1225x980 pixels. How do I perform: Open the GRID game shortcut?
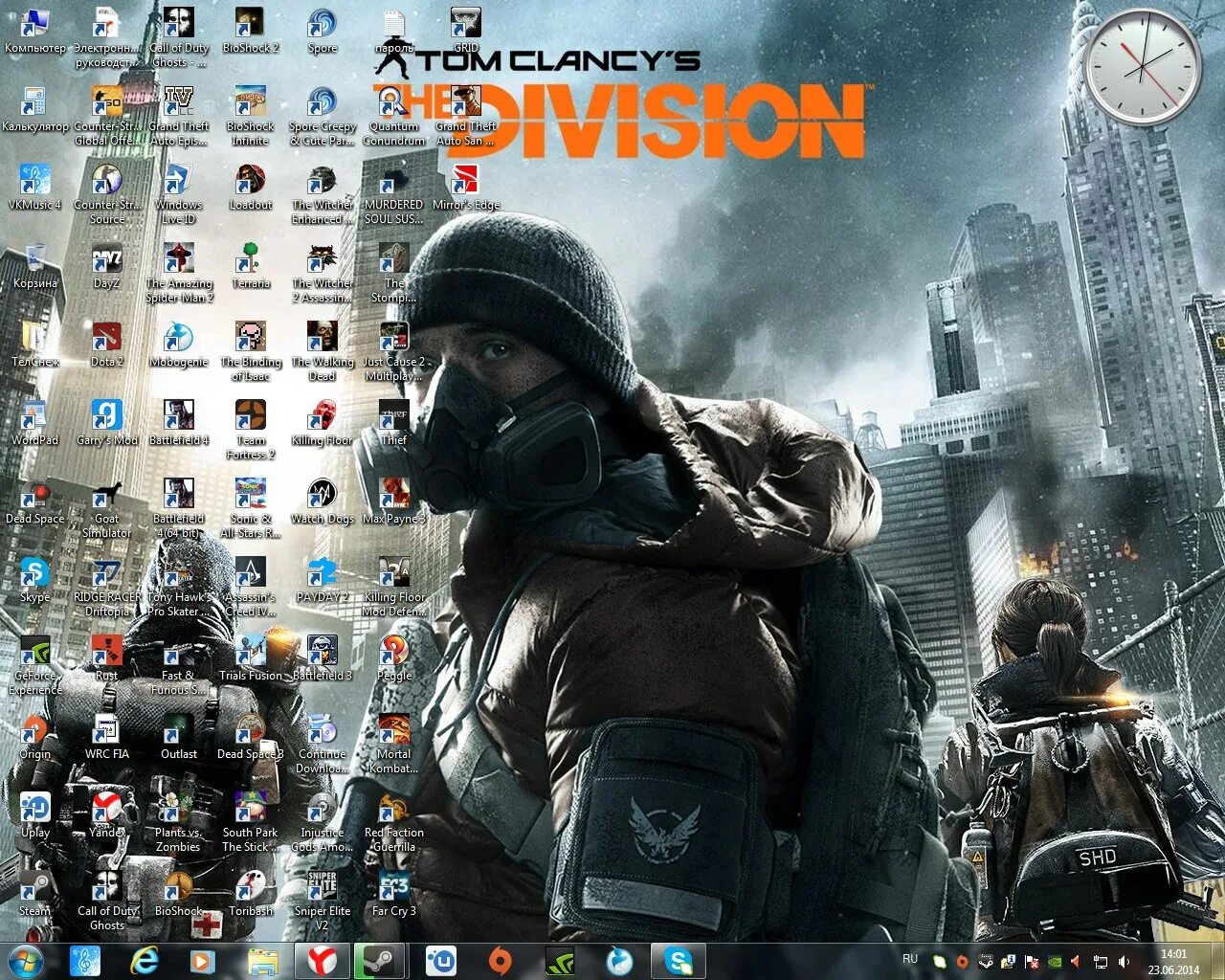[x=466, y=31]
